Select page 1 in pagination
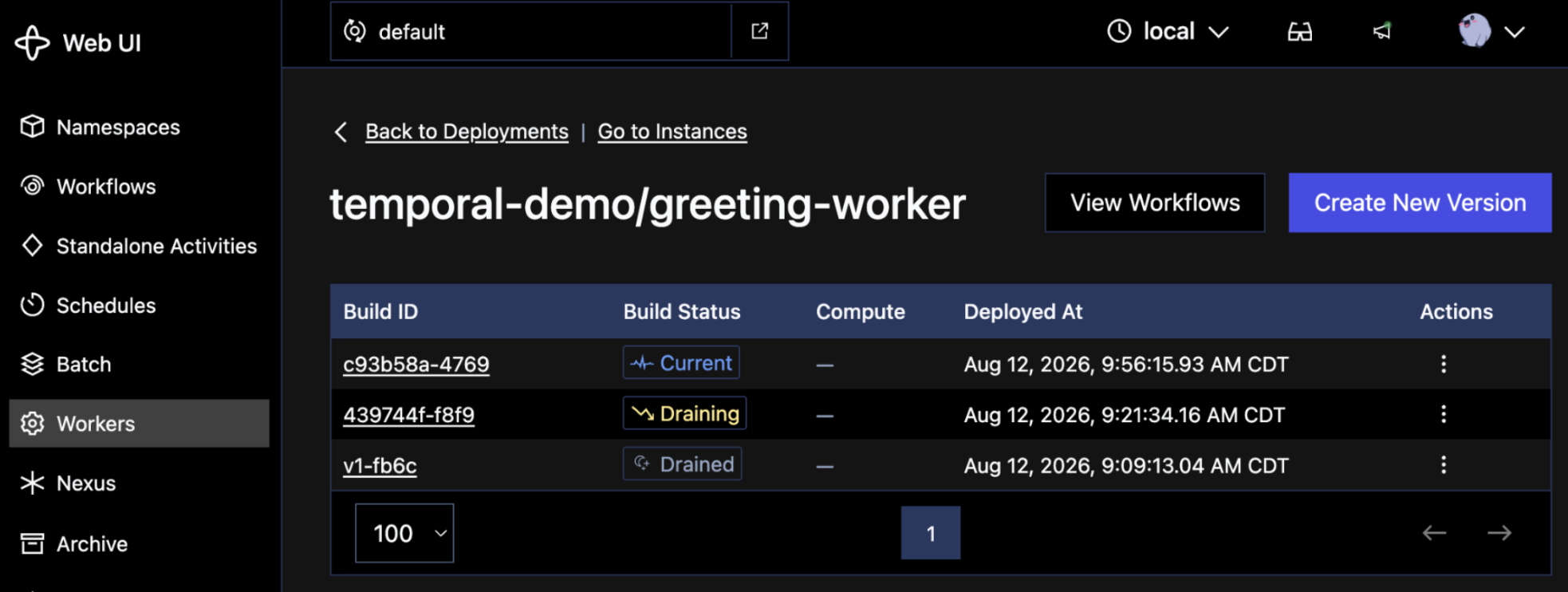 [x=931, y=533]
